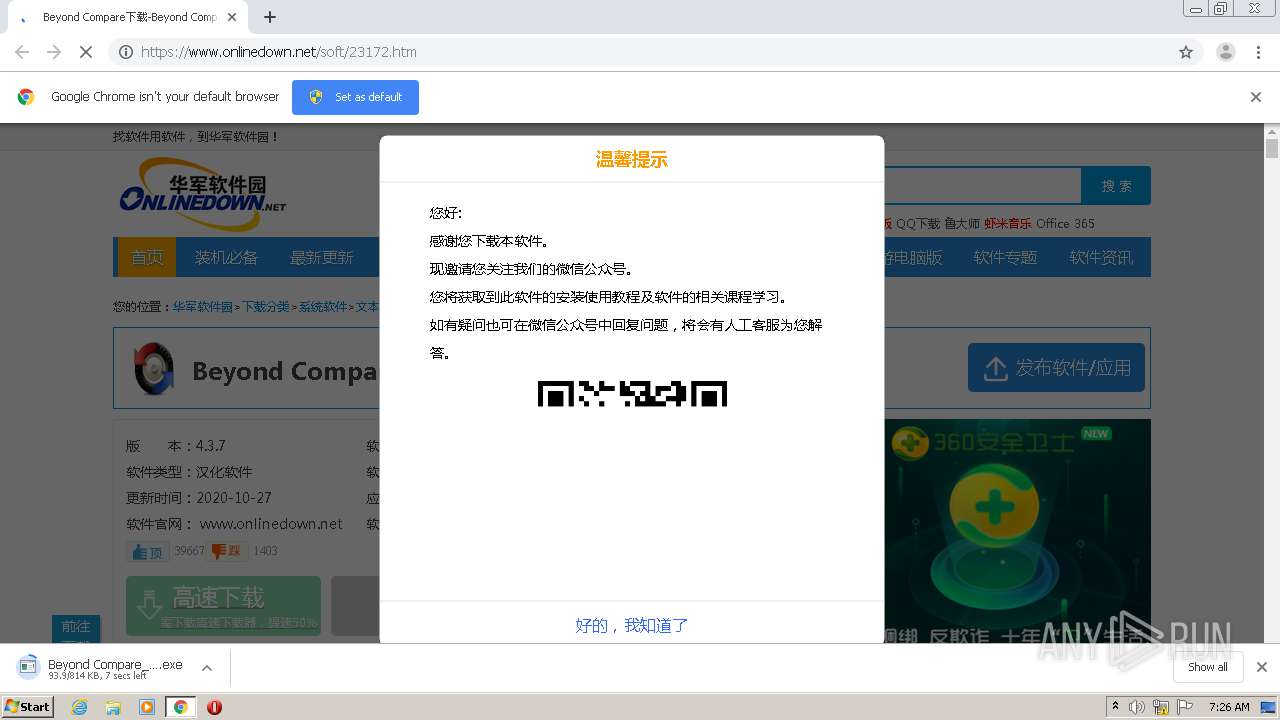Click the www.onlinedown.net official site text
The width and height of the screenshot is (1280, 720).
tap(271, 524)
